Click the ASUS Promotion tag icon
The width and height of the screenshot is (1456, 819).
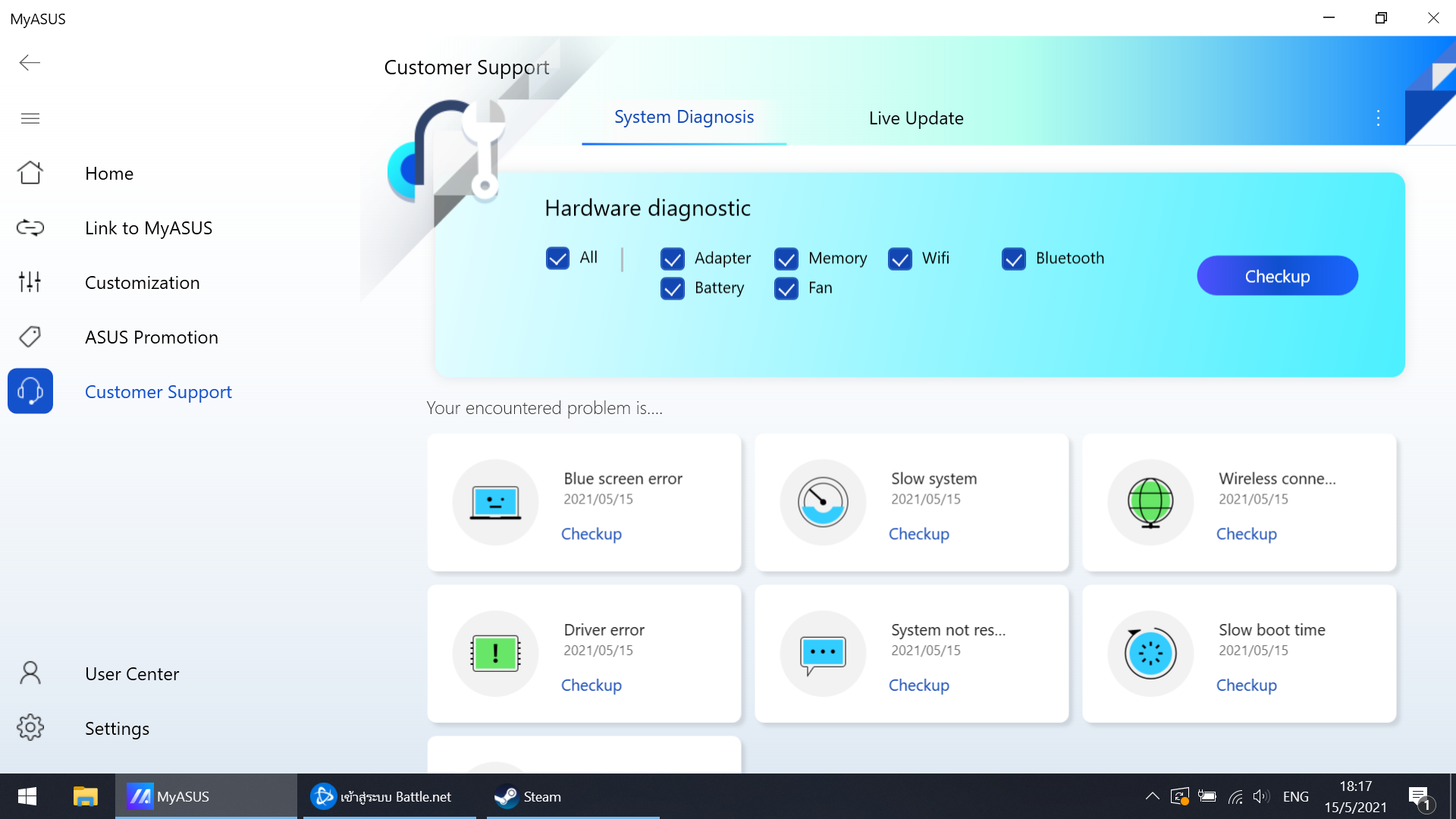coord(30,337)
